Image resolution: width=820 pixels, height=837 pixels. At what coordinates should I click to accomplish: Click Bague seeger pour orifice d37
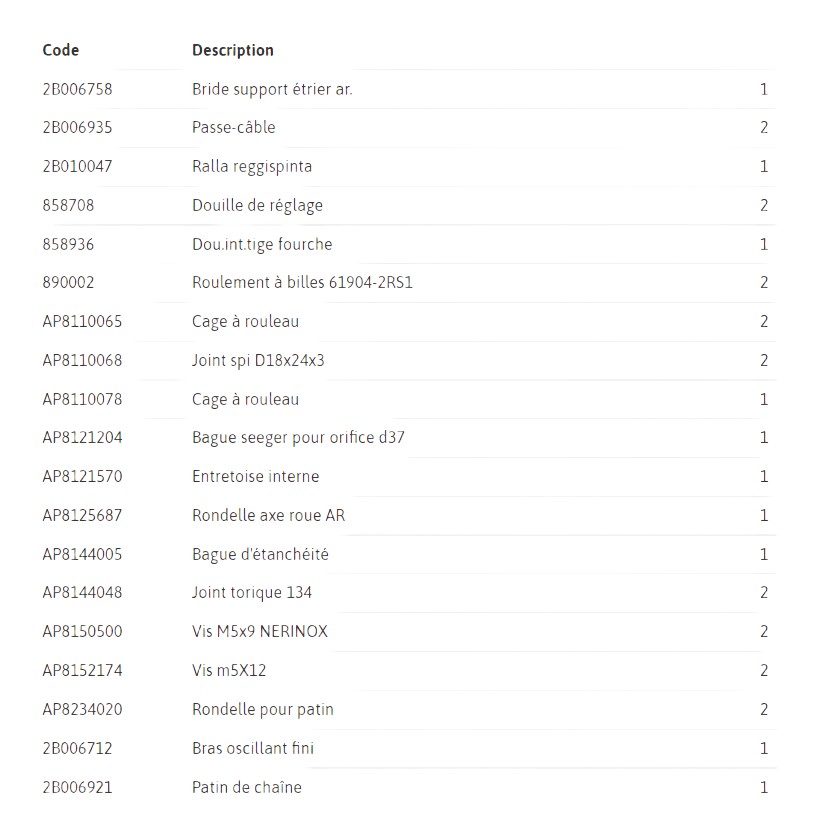[x=298, y=438]
